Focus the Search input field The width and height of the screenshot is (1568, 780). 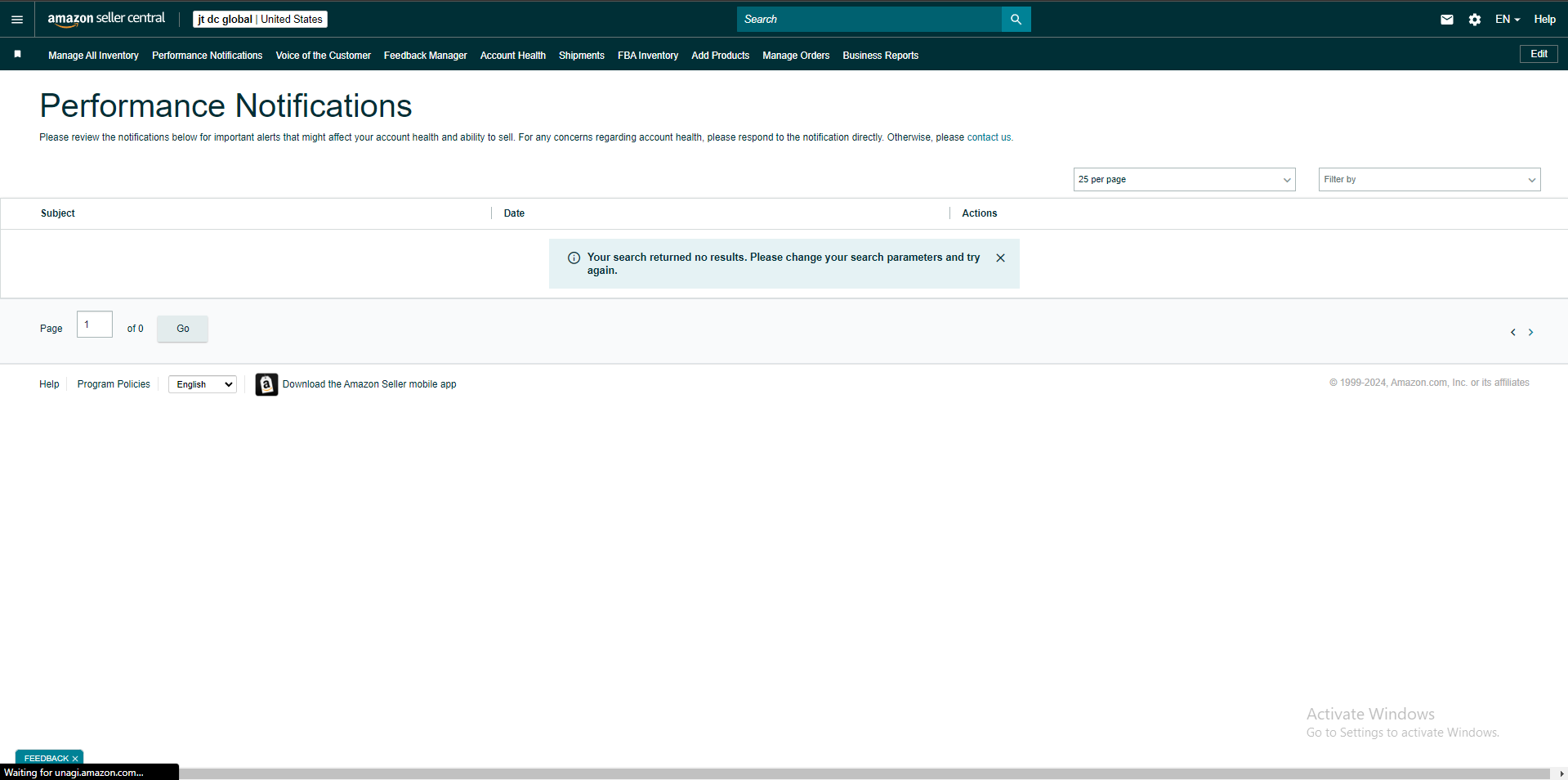[869, 19]
